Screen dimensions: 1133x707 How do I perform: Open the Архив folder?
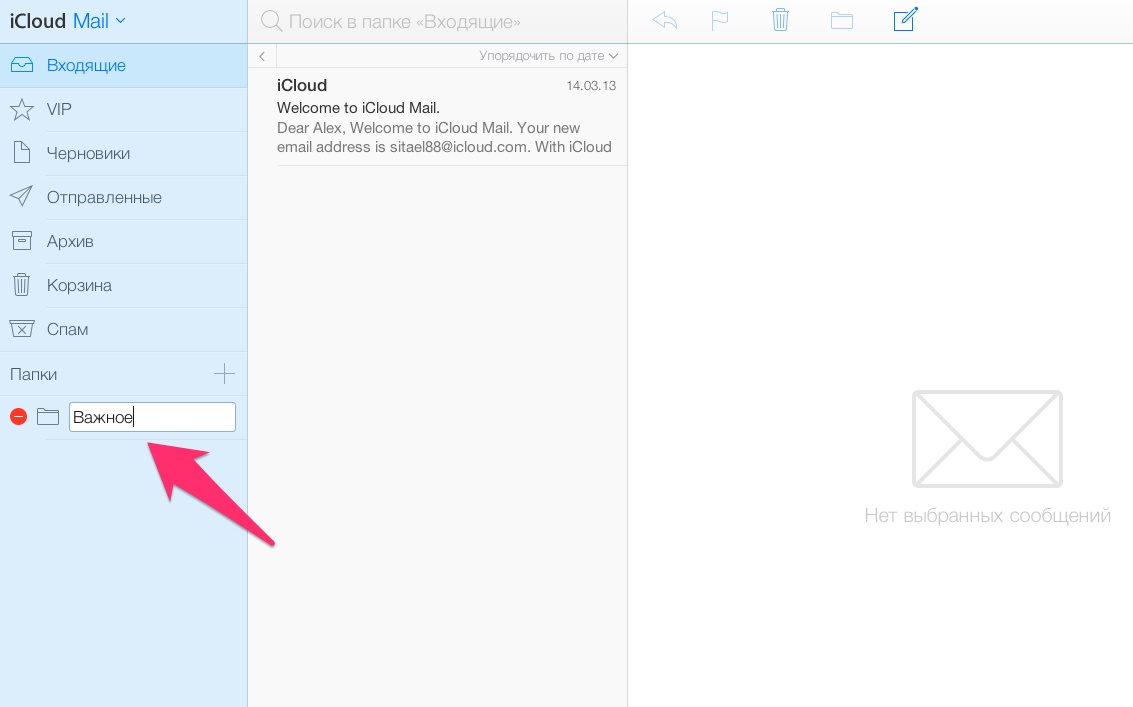pos(124,241)
